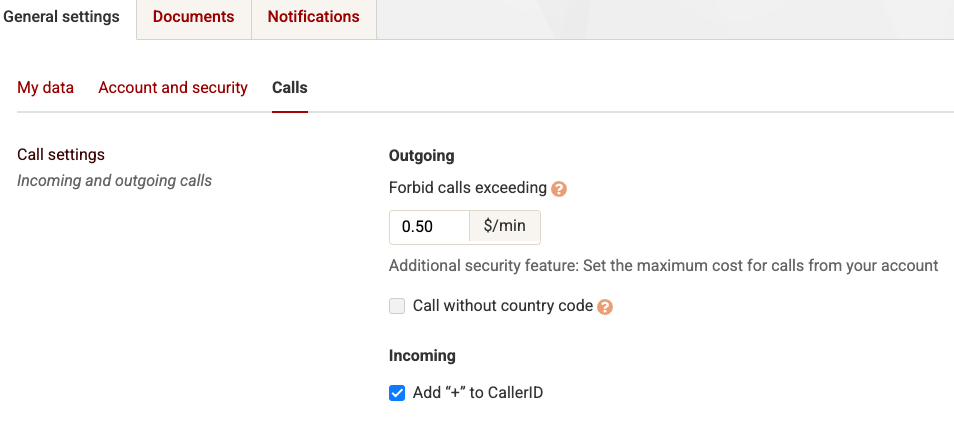The image size is (954, 423).
Task: Click the Call settings heading
Action: (x=61, y=155)
